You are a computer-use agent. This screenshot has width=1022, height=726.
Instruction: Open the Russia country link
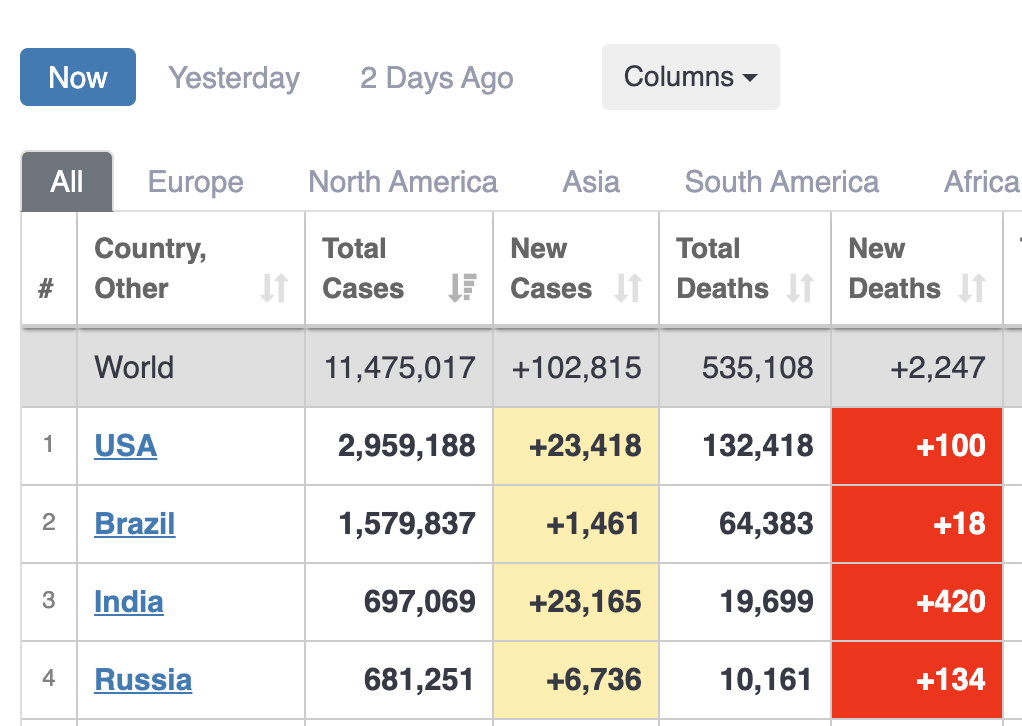tap(143, 680)
